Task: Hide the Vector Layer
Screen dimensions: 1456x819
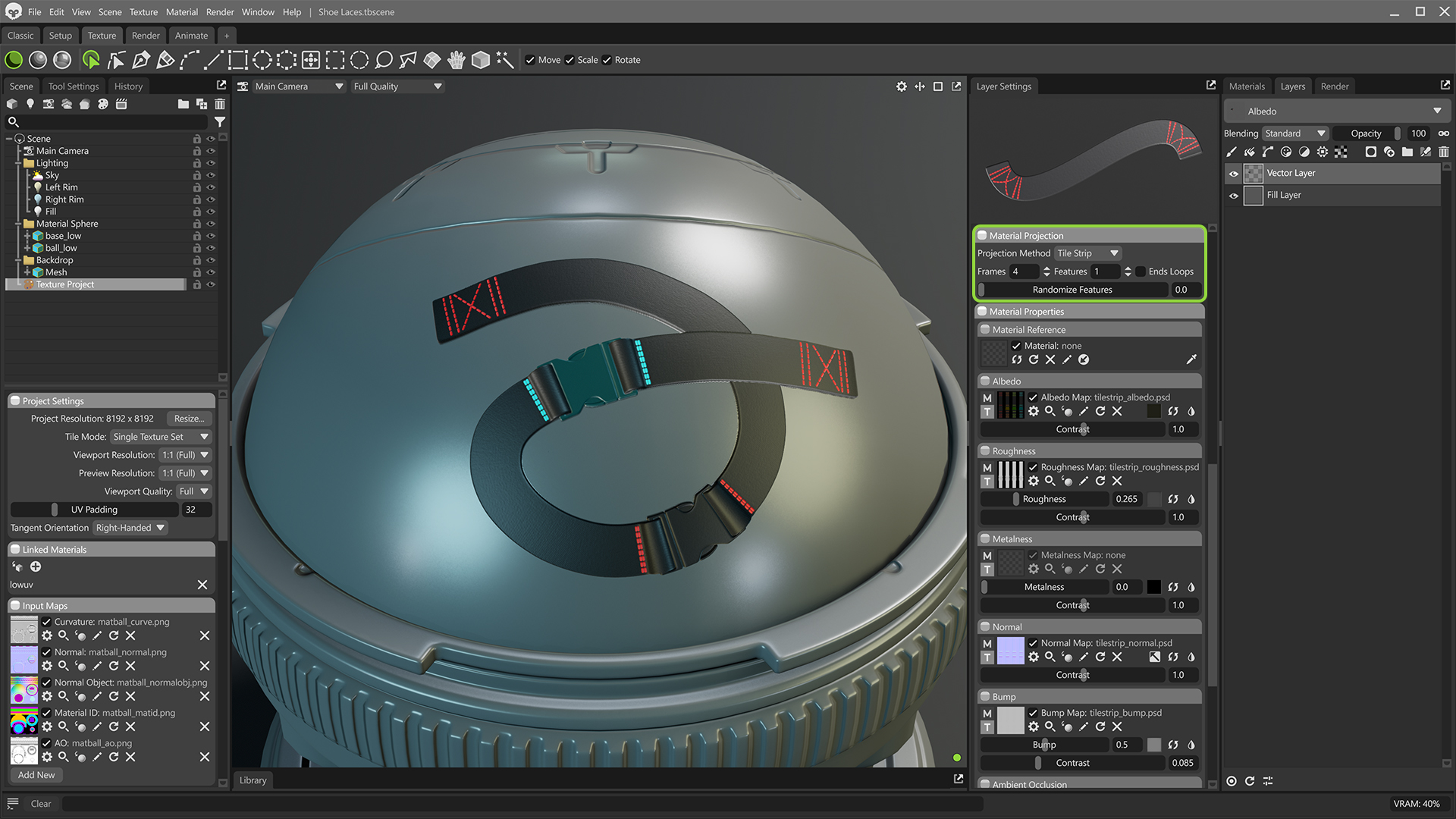Action: [1234, 174]
